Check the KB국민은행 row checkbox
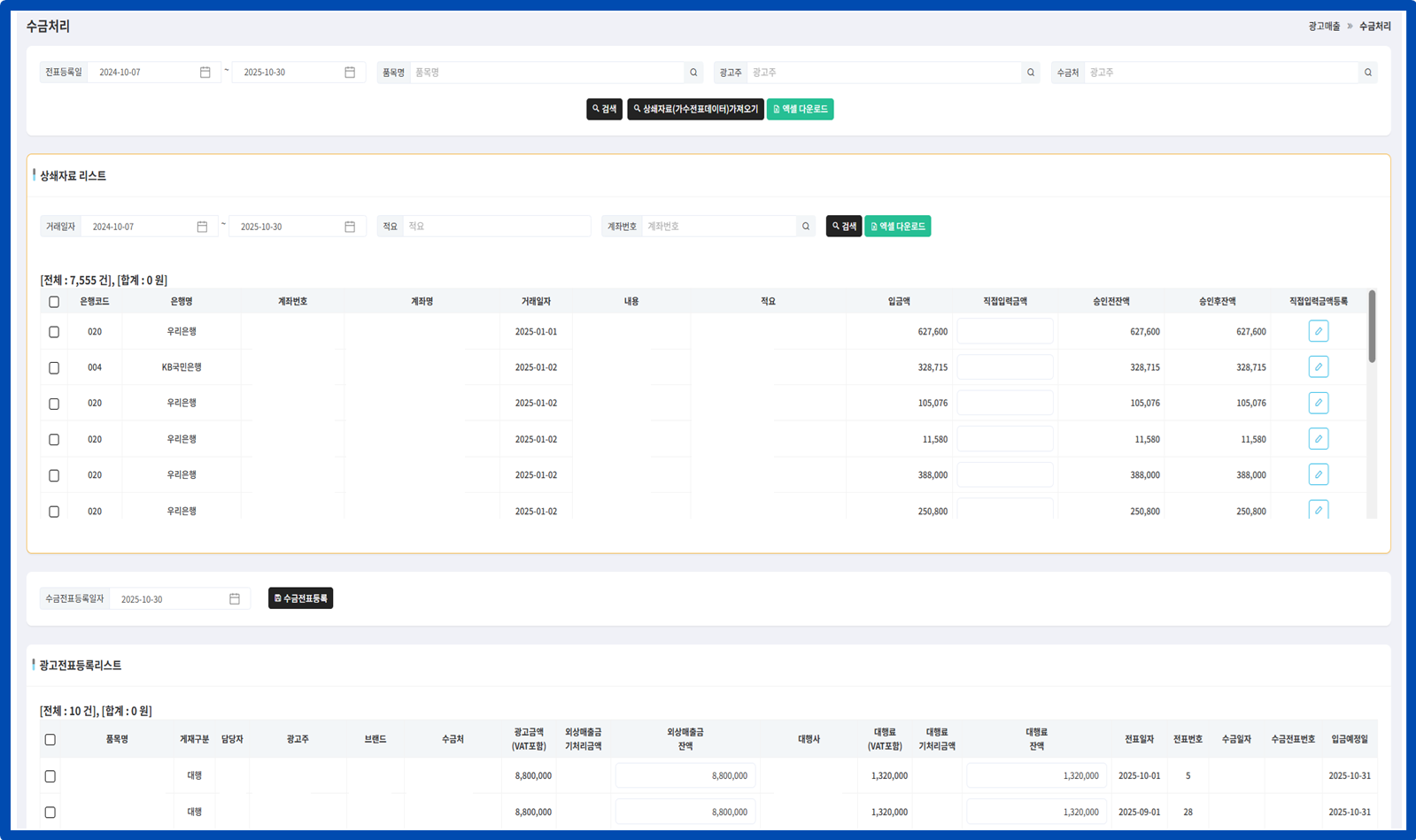Image resolution: width=1416 pixels, height=840 pixels. [x=54, y=368]
